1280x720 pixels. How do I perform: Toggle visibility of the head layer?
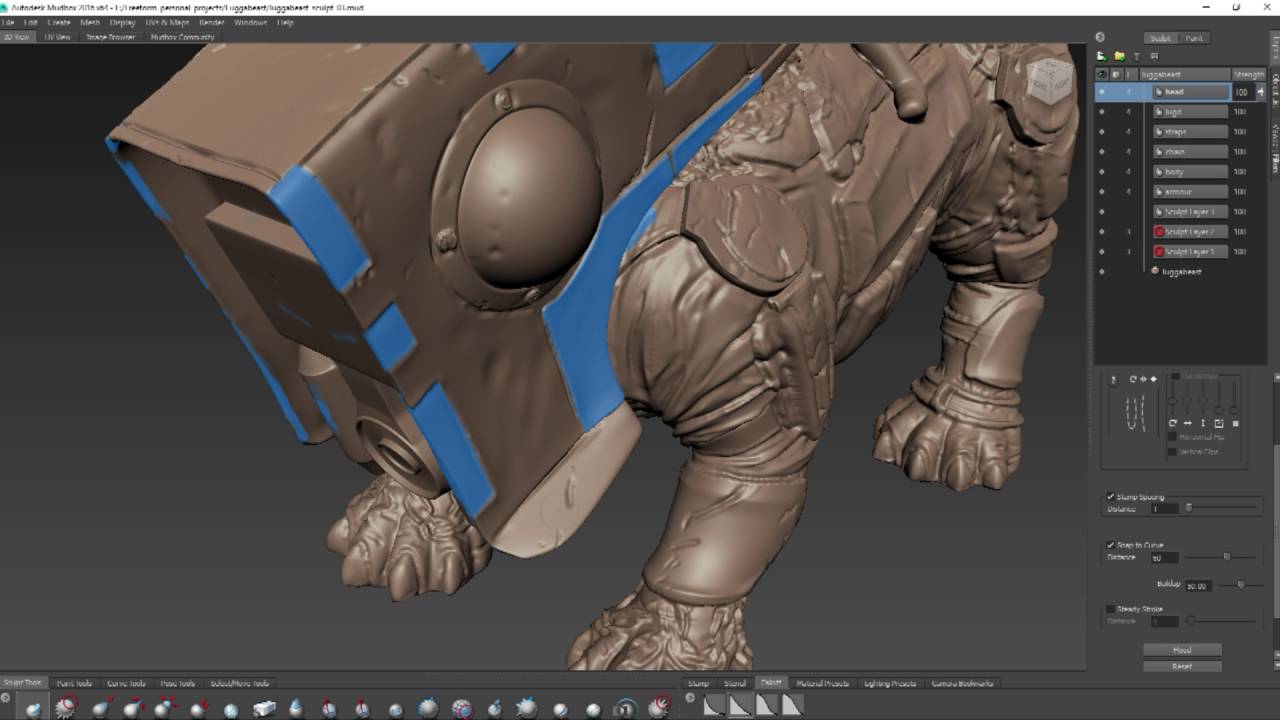pyautogui.click(x=1102, y=92)
